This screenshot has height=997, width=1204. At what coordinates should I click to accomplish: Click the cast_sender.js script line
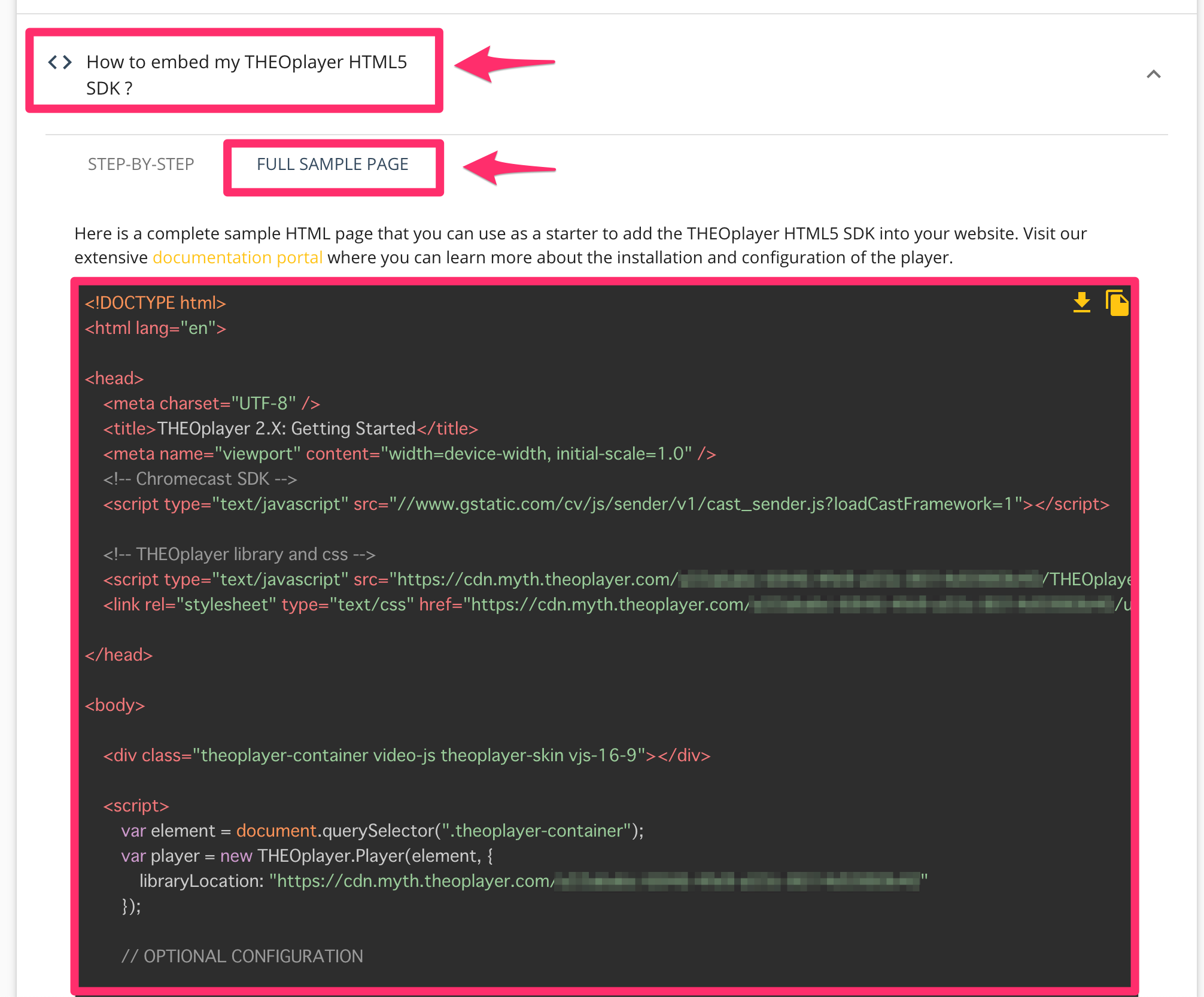tap(606, 504)
